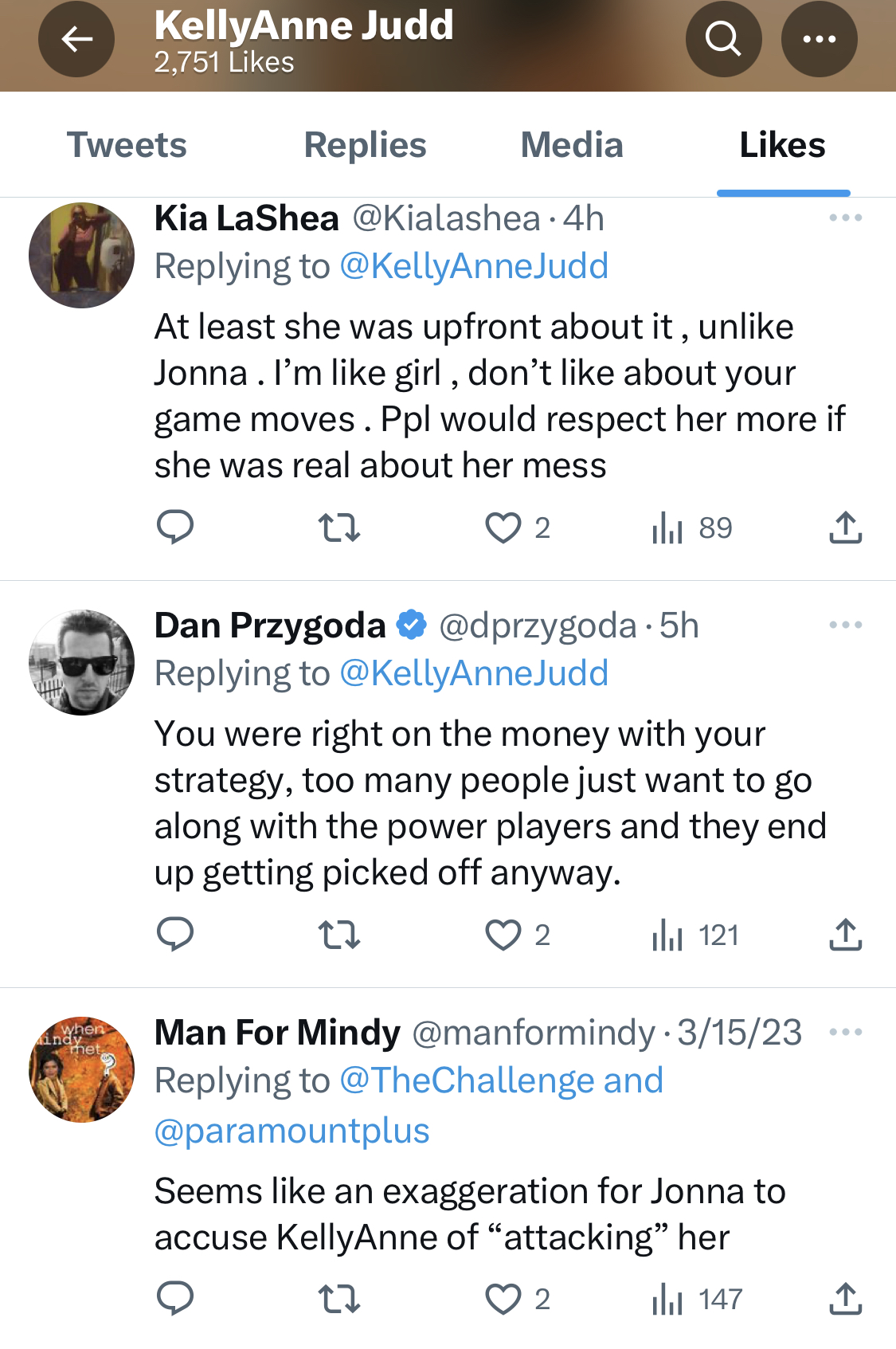This screenshot has height=1349, width=896.
Task: Share the Man For Mindy tweet
Action: click(x=845, y=1299)
